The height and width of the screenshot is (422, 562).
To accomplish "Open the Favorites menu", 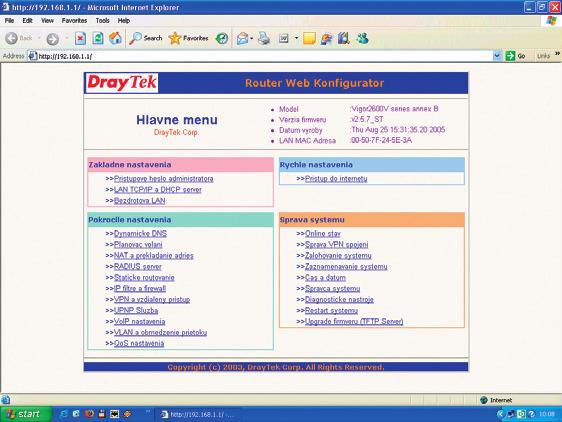I will tap(74, 21).
